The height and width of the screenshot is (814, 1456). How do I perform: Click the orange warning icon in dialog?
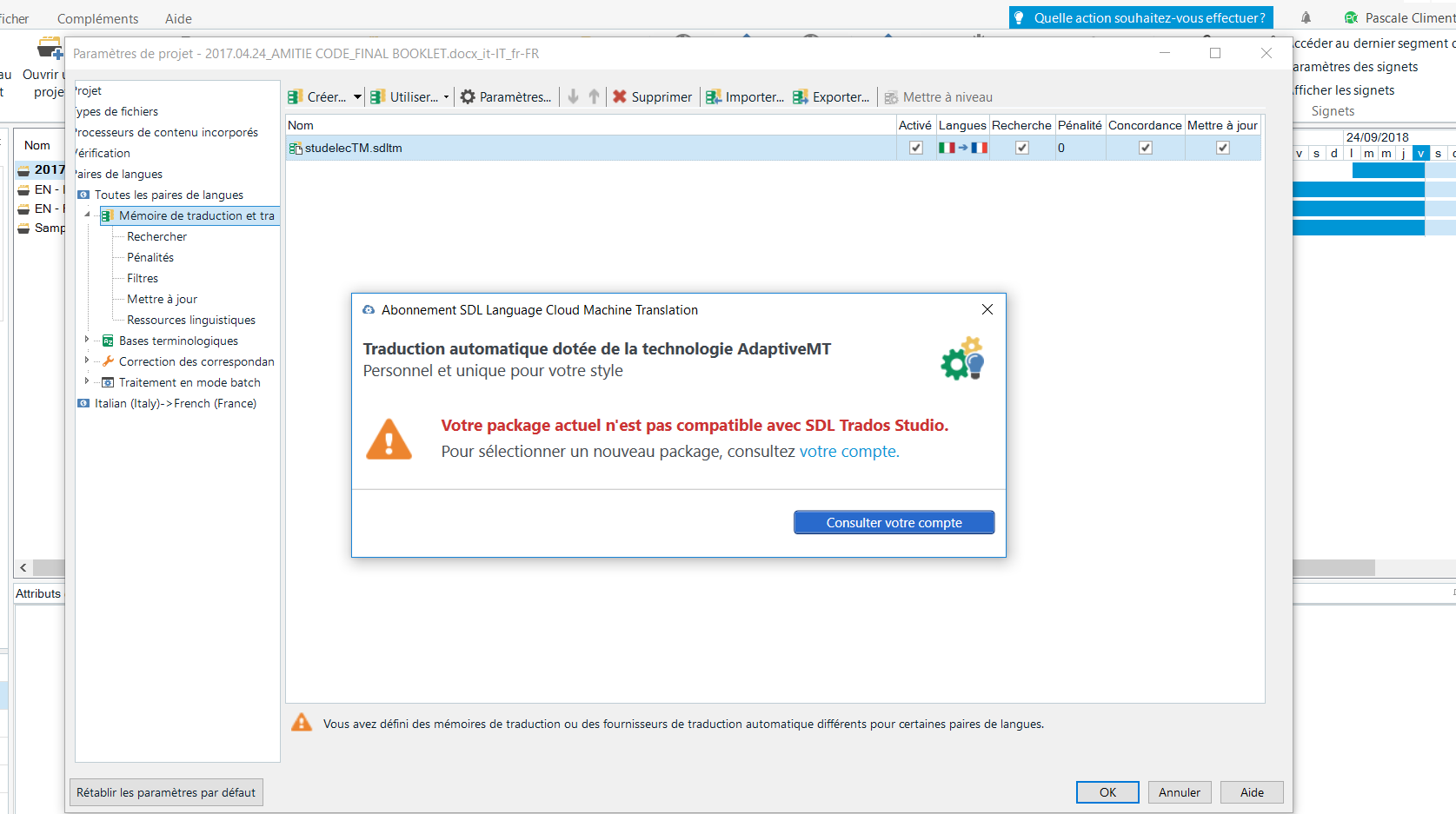click(x=389, y=440)
